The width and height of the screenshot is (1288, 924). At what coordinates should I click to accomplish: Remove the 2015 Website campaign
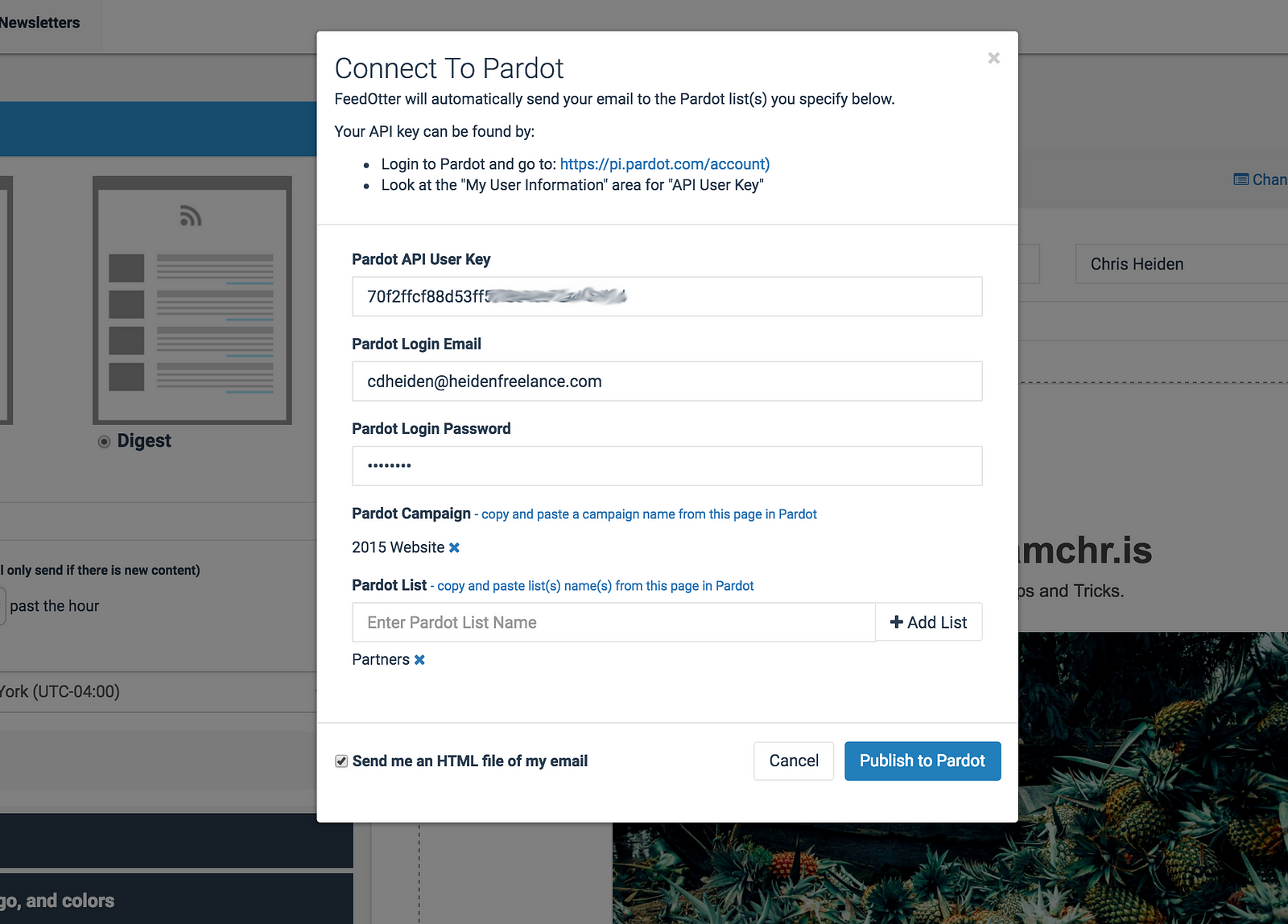tap(454, 547)
